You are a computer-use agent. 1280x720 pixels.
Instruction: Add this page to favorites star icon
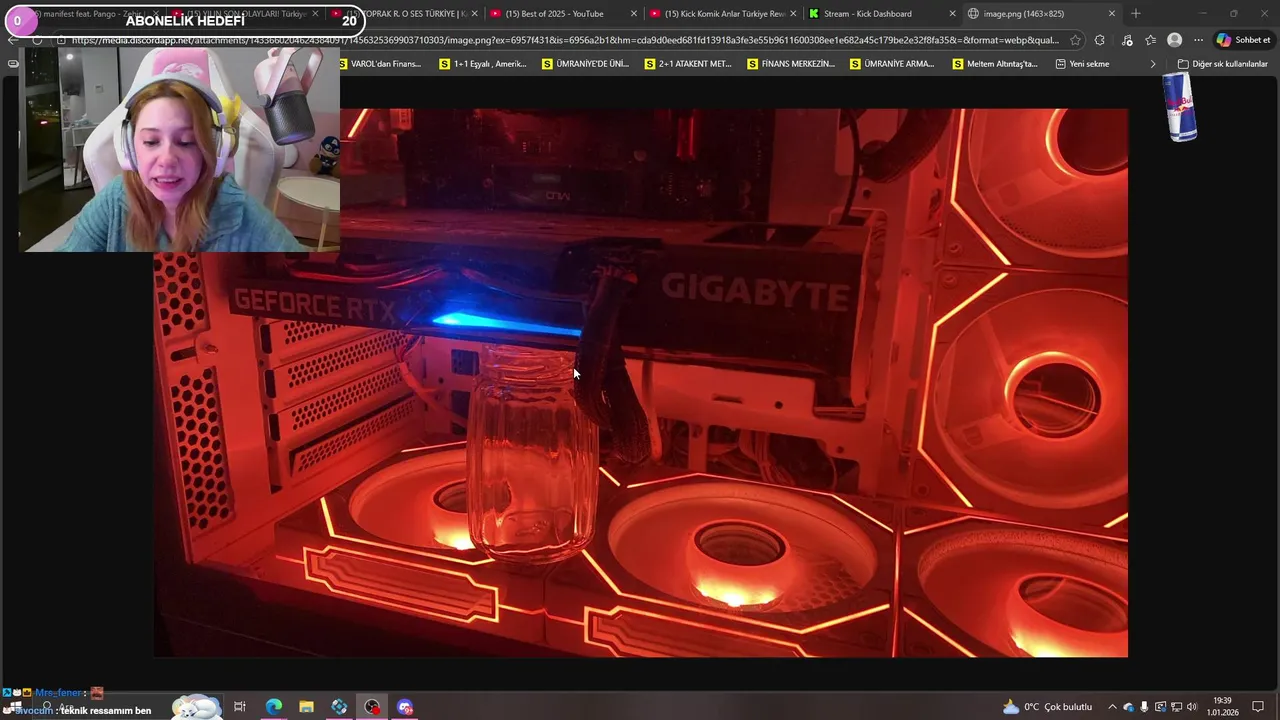(1075, 40)
